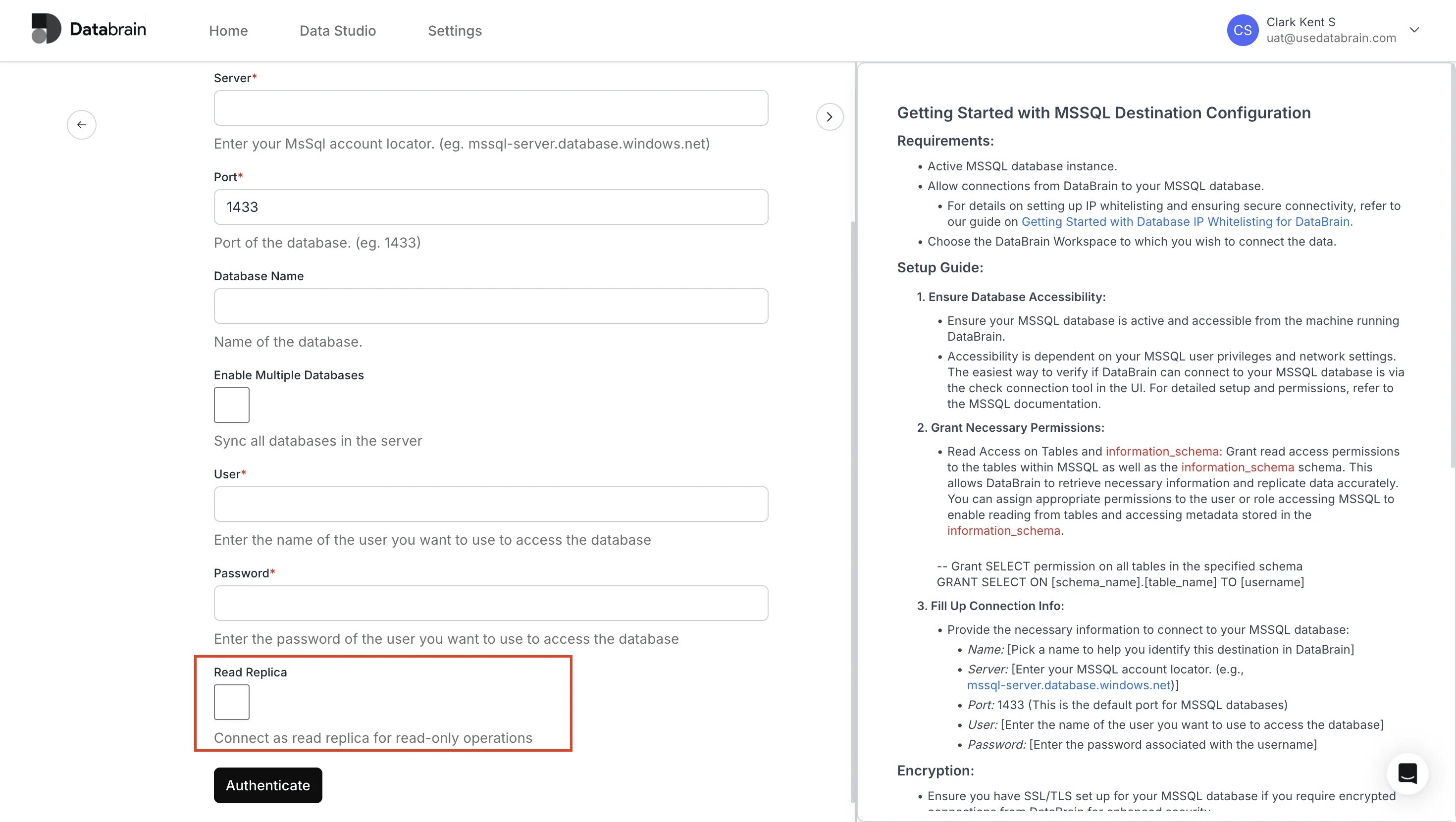Viewport: 1456px width, 822px height.
Task: Click 'Ensure Database Accessibility:' step title
Action: tap(1017, 297)
